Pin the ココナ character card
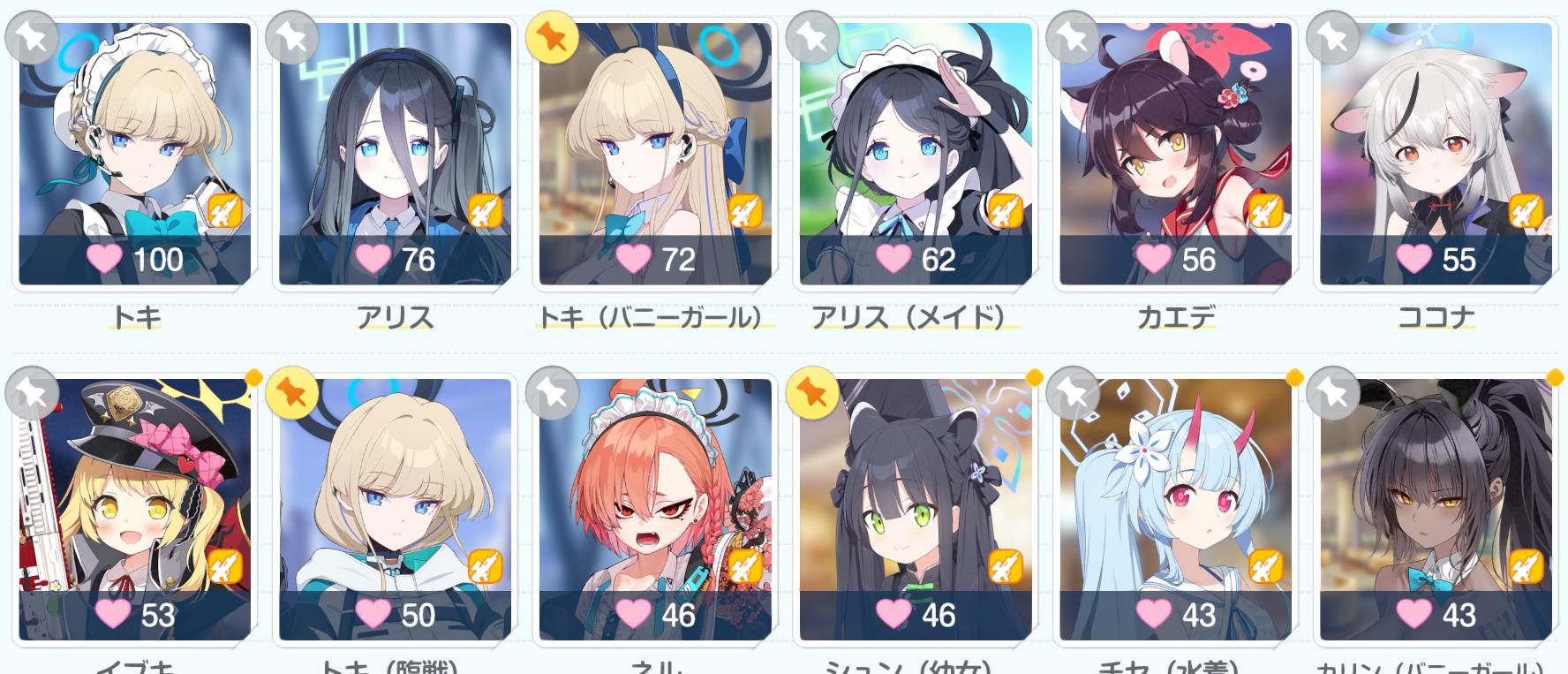The image size is (1568, 674). pyautogui.click(x=1333, y=37)
